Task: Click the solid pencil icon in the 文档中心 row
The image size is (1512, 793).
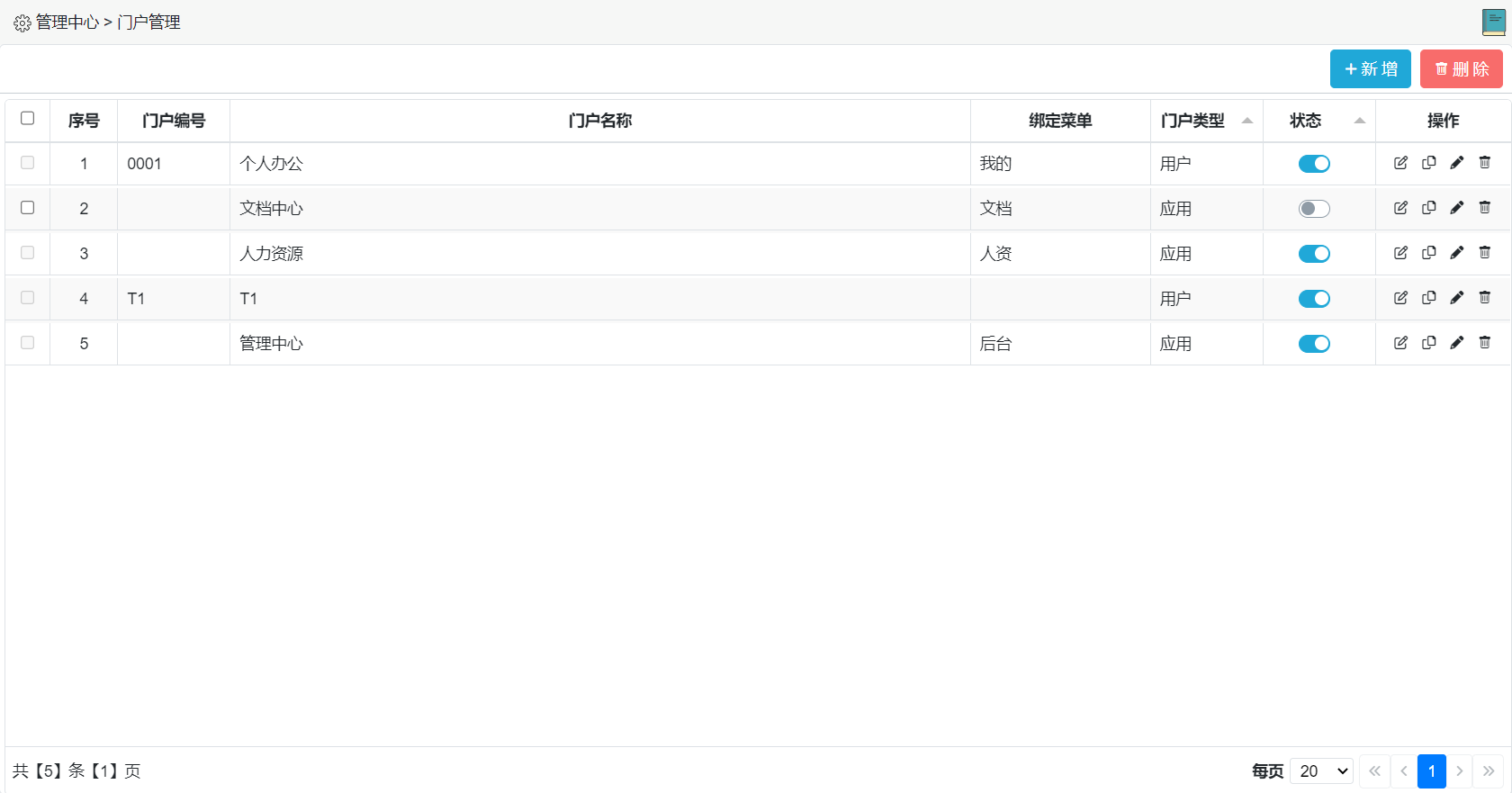Action: [x=1457, y=208]
